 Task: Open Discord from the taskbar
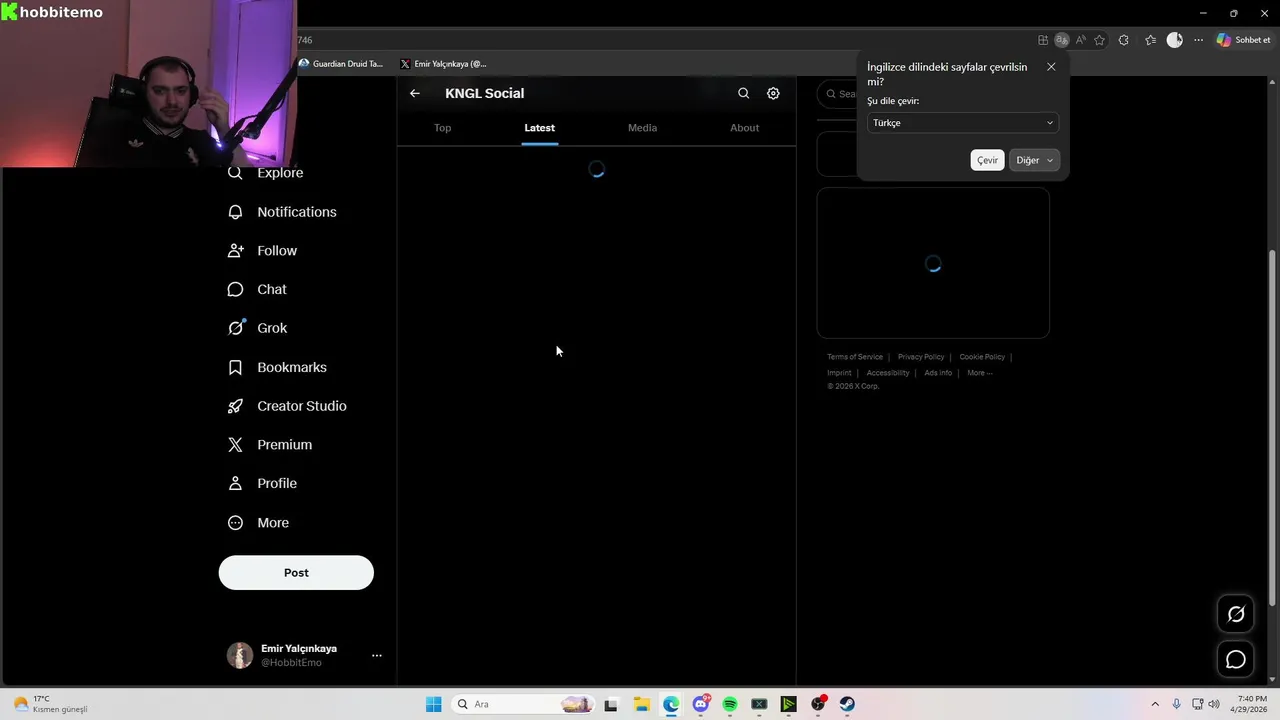click(x=701, y=704)
